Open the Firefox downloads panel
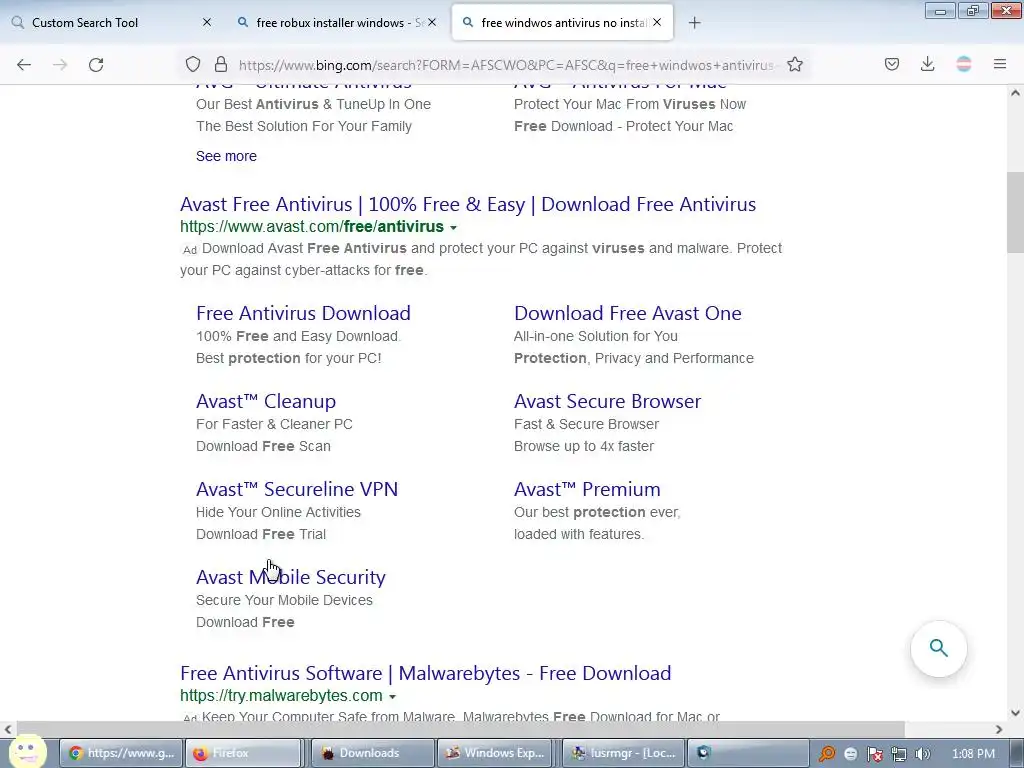Viewport: 1024px width, 768px height. [927, 64]
